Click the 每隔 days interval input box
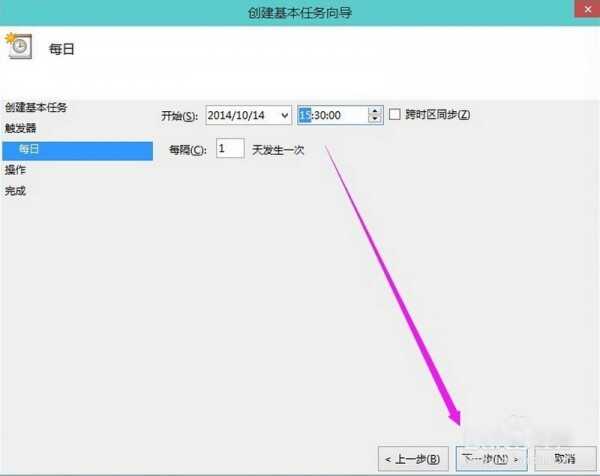This screenshot has width=600, height=476. tap(229, 149)
